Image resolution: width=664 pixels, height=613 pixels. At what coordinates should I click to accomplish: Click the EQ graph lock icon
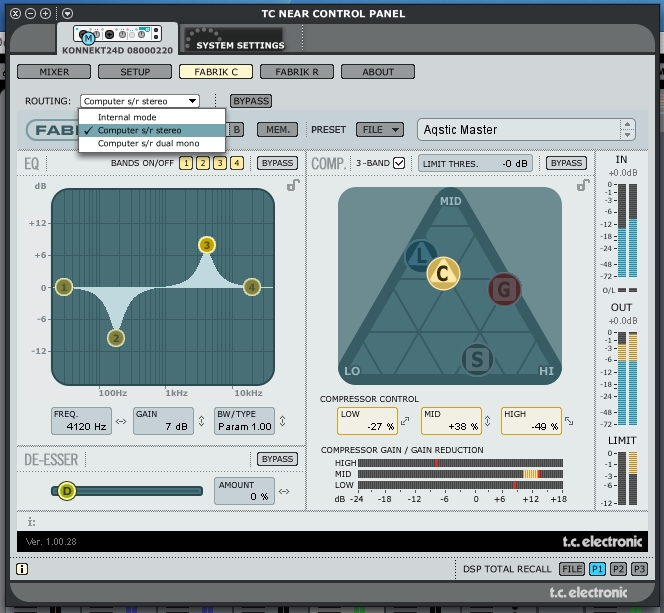293,185
